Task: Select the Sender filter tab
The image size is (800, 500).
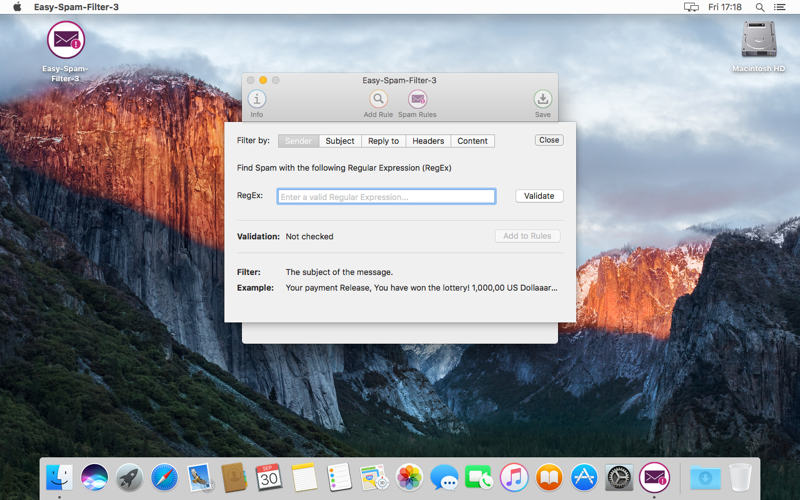Action: coord(298,141)
